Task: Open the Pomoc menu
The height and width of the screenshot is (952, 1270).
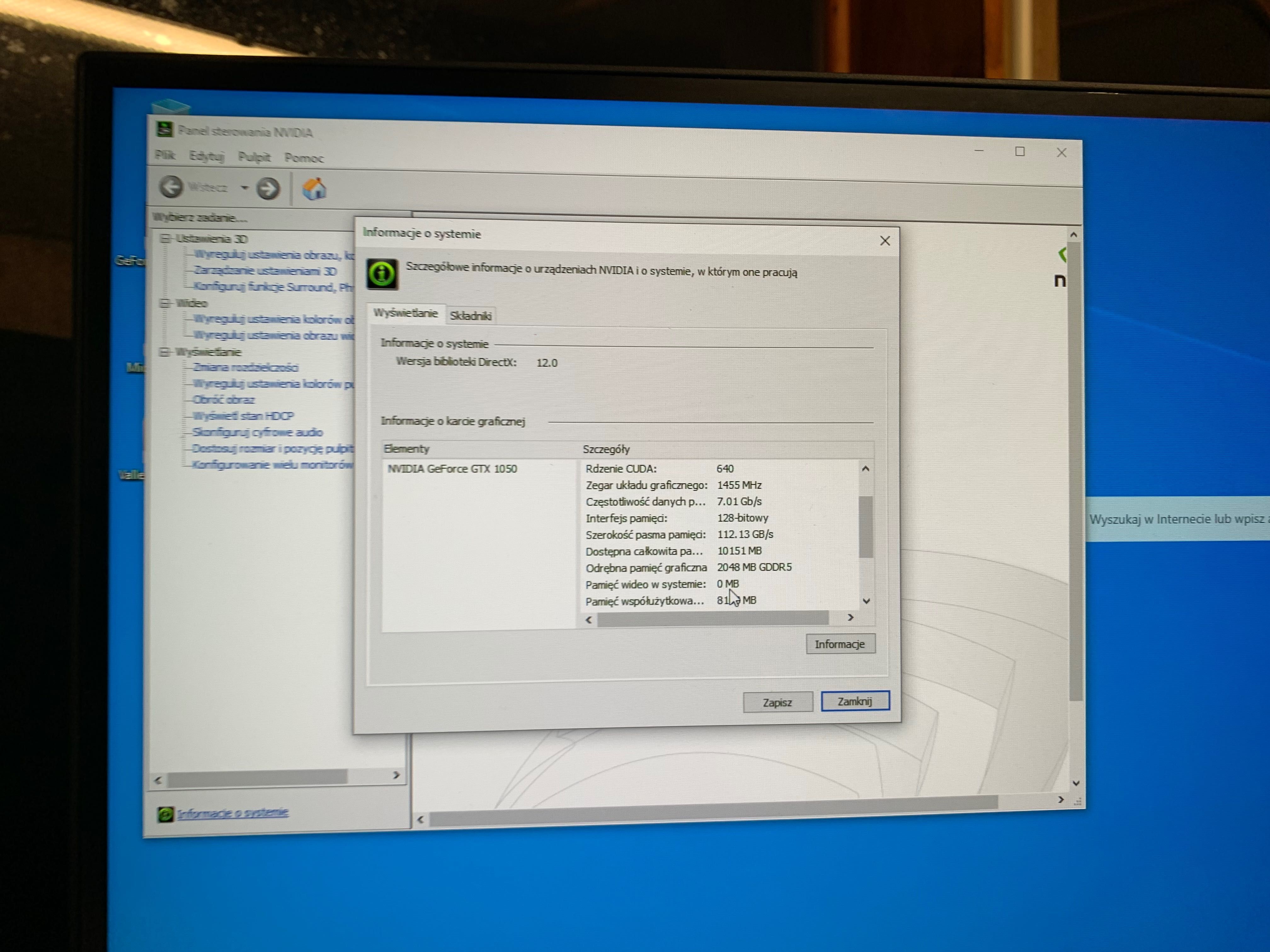Action: click(x=304, y=158)
